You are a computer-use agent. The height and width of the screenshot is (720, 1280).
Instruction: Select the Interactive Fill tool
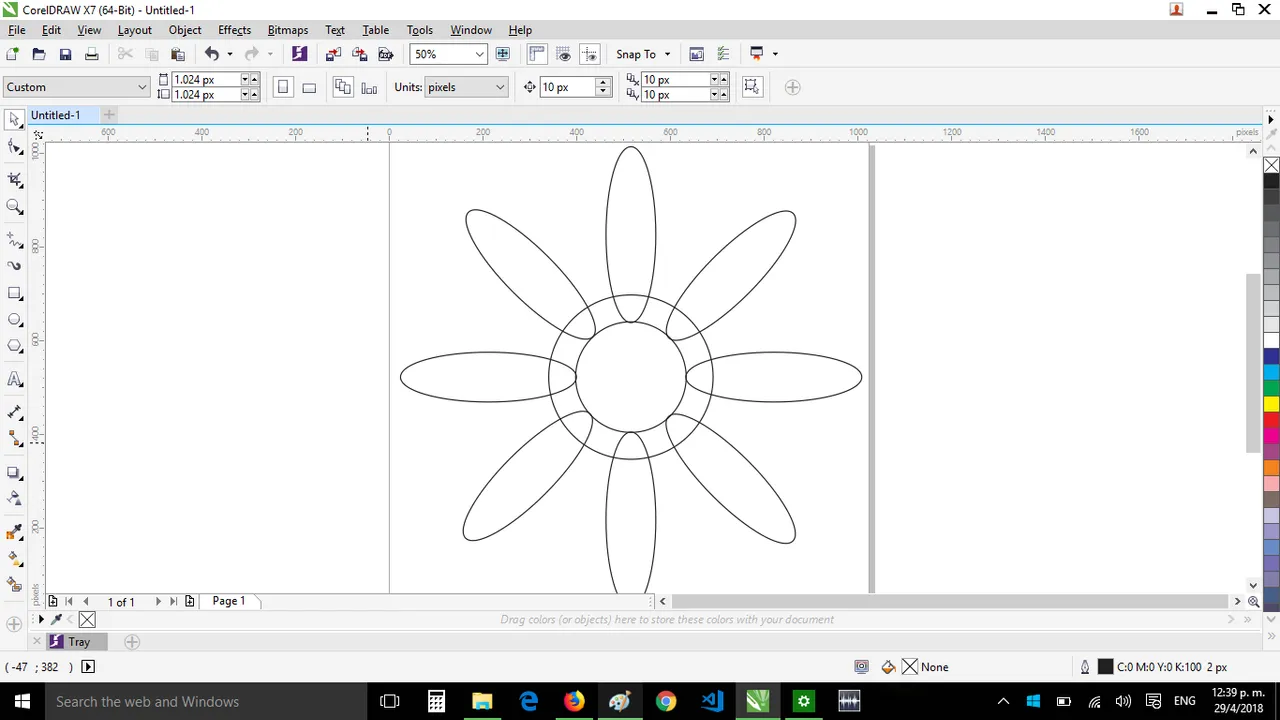coord(14,558)
